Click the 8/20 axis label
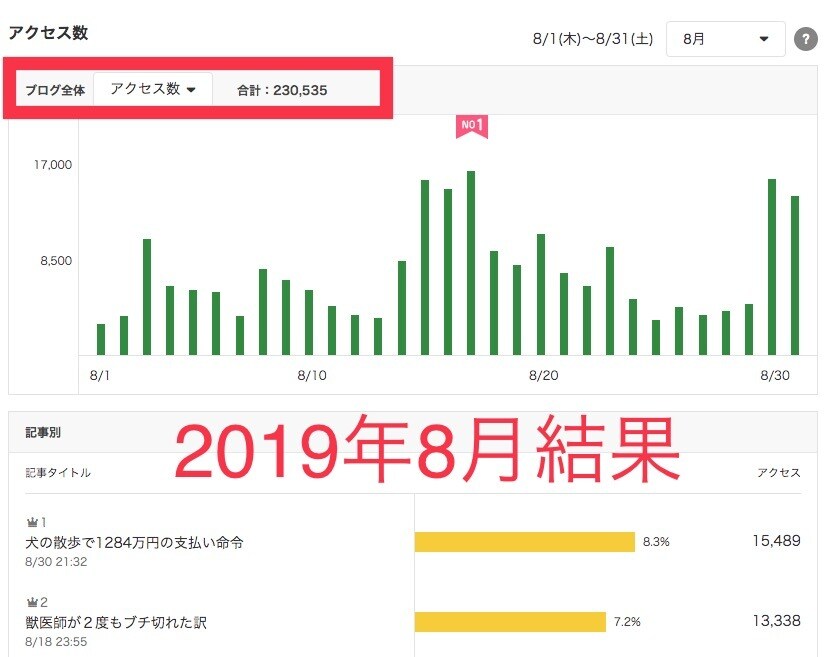The image size is (829, 657). click(x=544, y=376)
